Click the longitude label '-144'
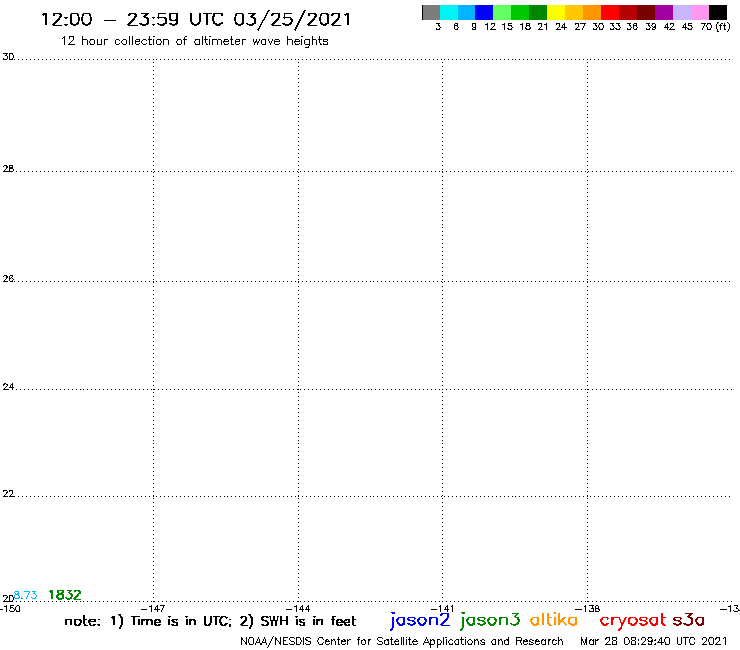740x650 pixels. [298, 608]
